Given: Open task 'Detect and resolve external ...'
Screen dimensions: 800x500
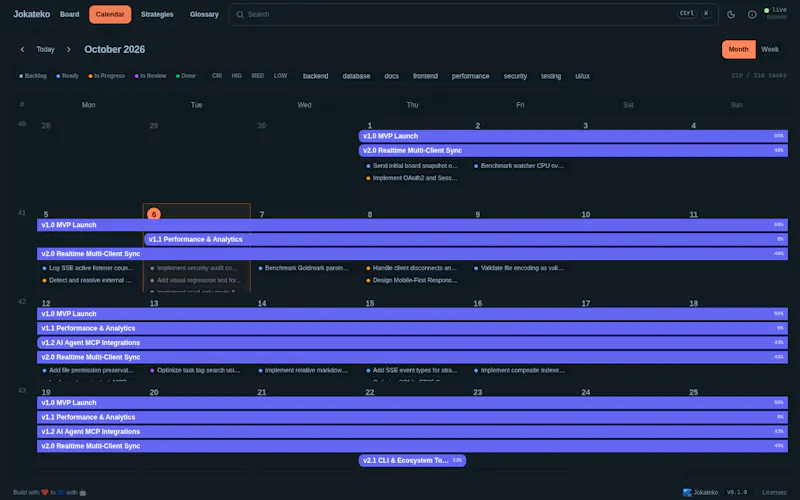Looking at the screenshot, I should [88, 280].
